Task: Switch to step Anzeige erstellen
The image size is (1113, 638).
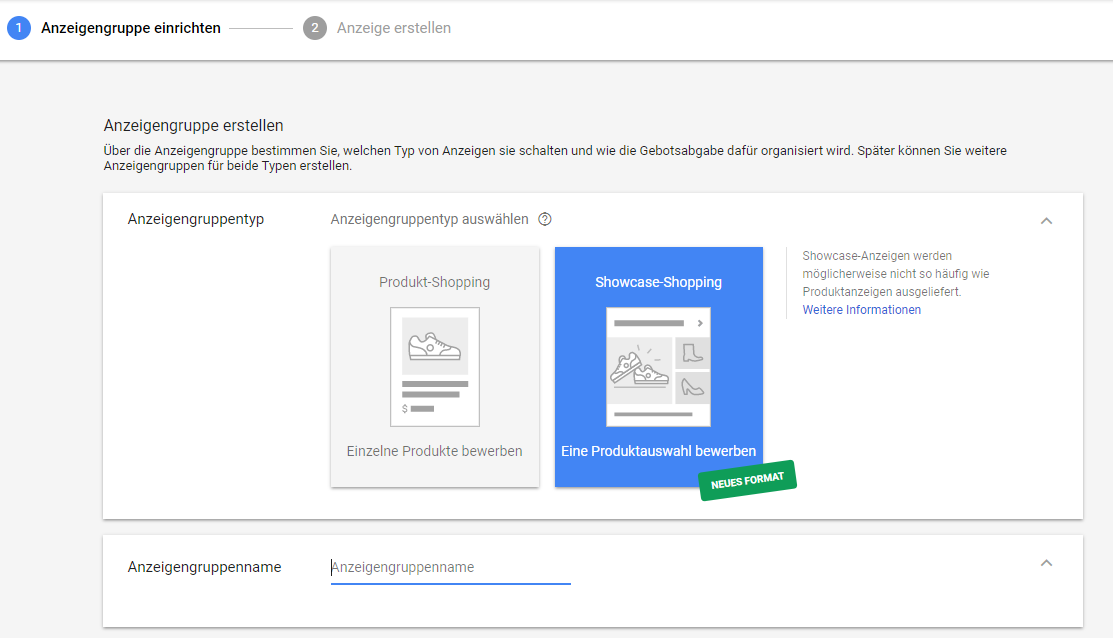Action: pos(393,28)
